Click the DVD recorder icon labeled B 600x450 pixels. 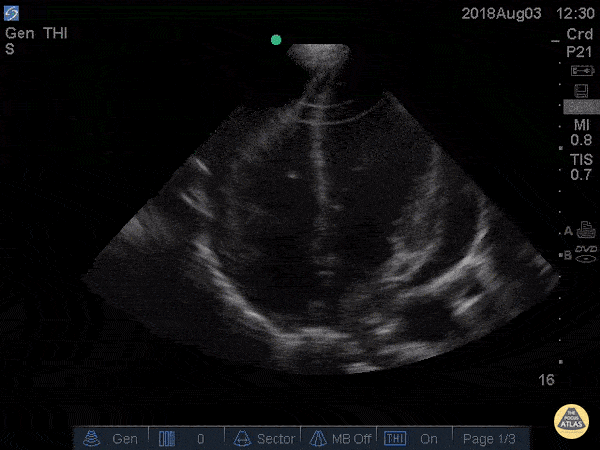586,254
